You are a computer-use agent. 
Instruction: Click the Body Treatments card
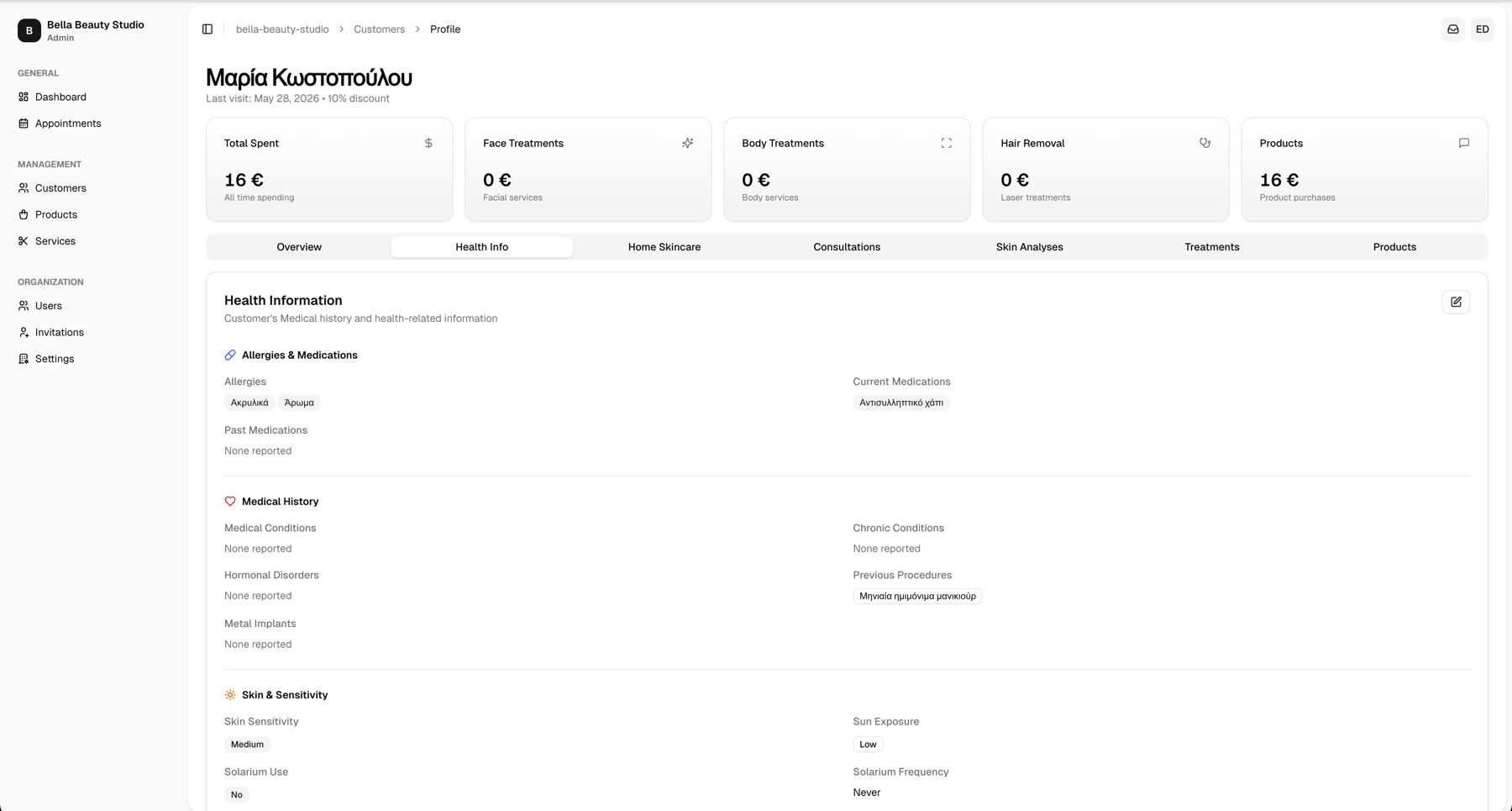[847, 170]
